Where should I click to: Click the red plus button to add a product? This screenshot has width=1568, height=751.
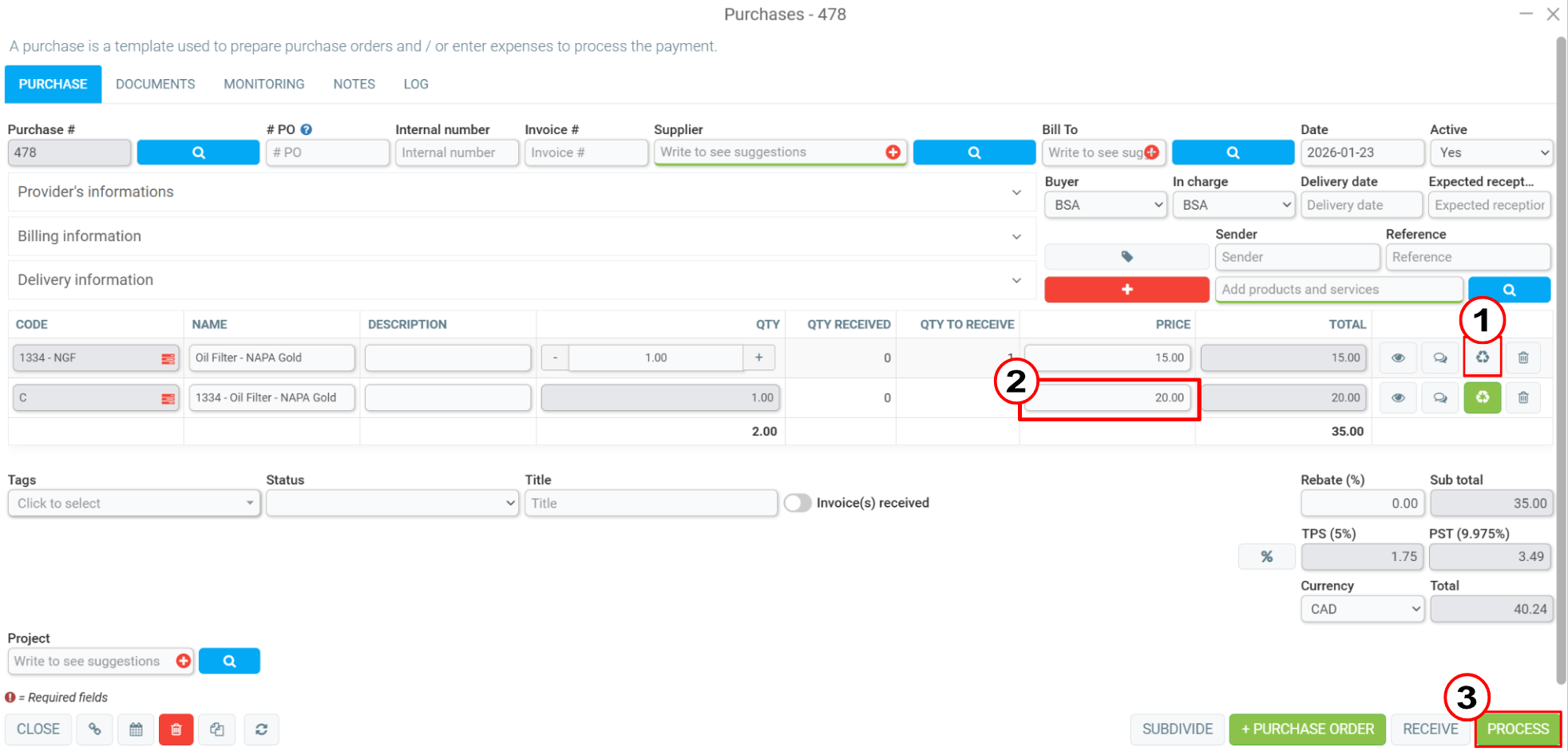pyautogui.click(x=1127, y=289)
